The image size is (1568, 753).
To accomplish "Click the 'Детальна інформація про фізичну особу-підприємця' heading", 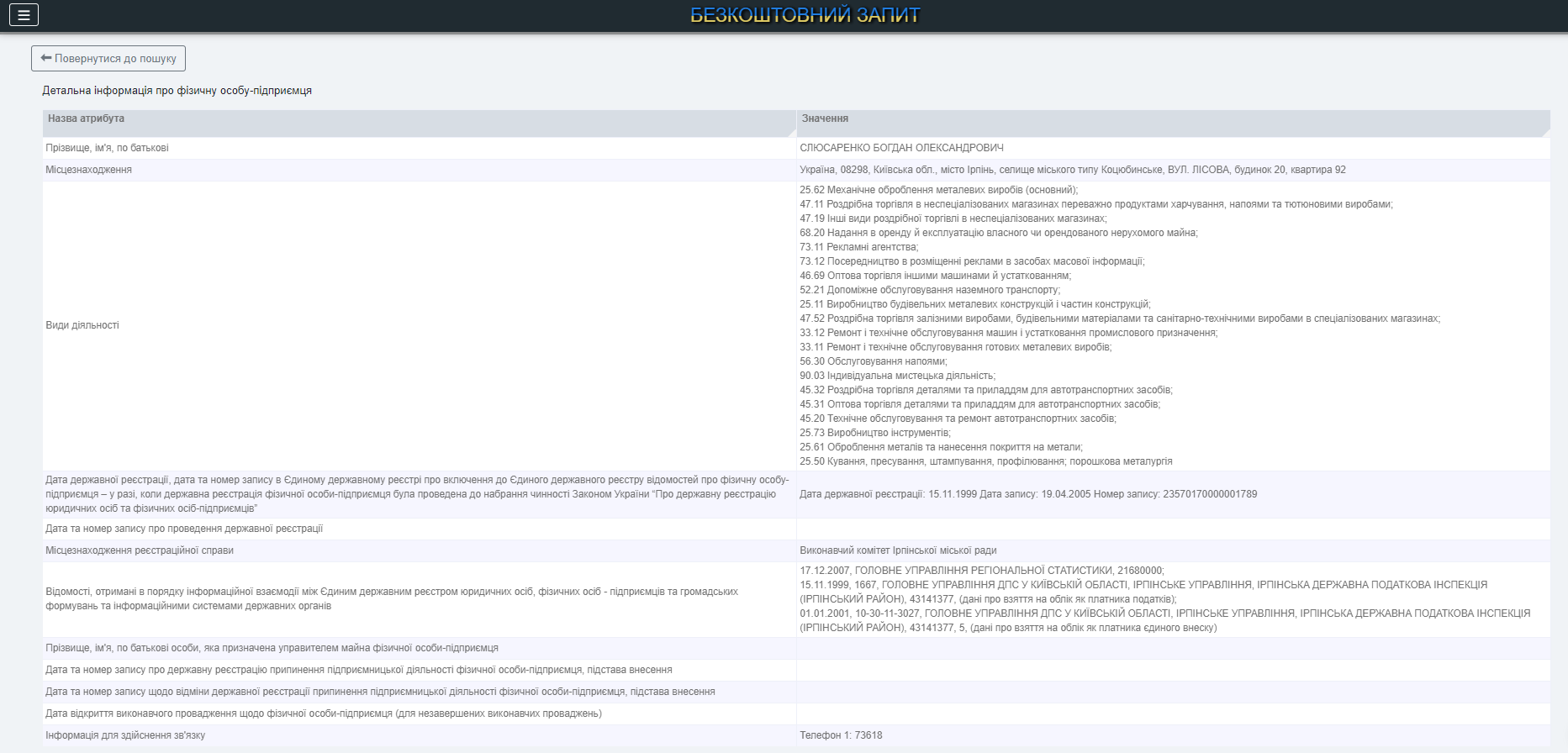I will 177,91.
